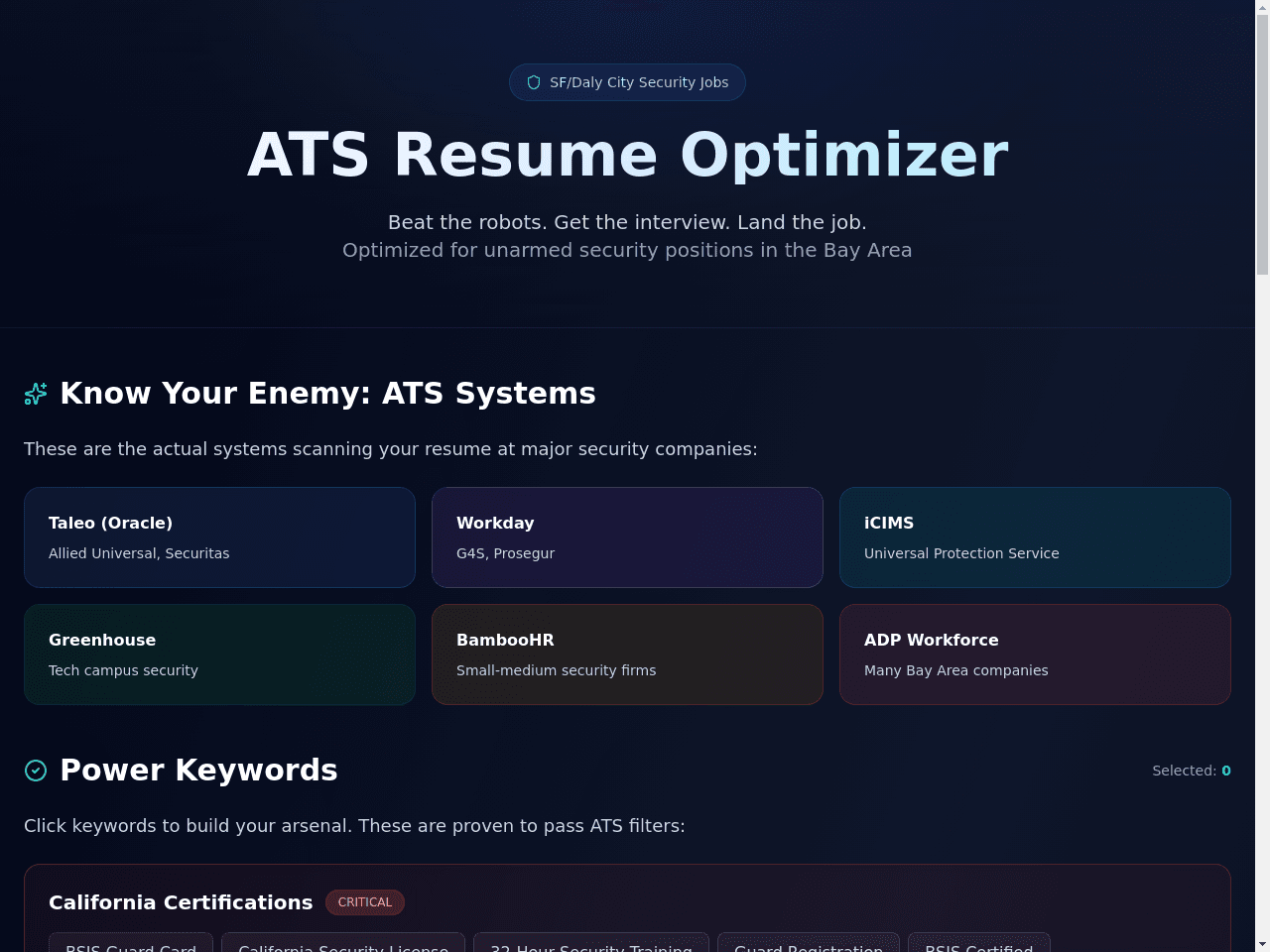Screen dimensions: 1270x952
Task: Click 'Optimized for unarmed security positions' subtitle
Action: pos(627,250)
